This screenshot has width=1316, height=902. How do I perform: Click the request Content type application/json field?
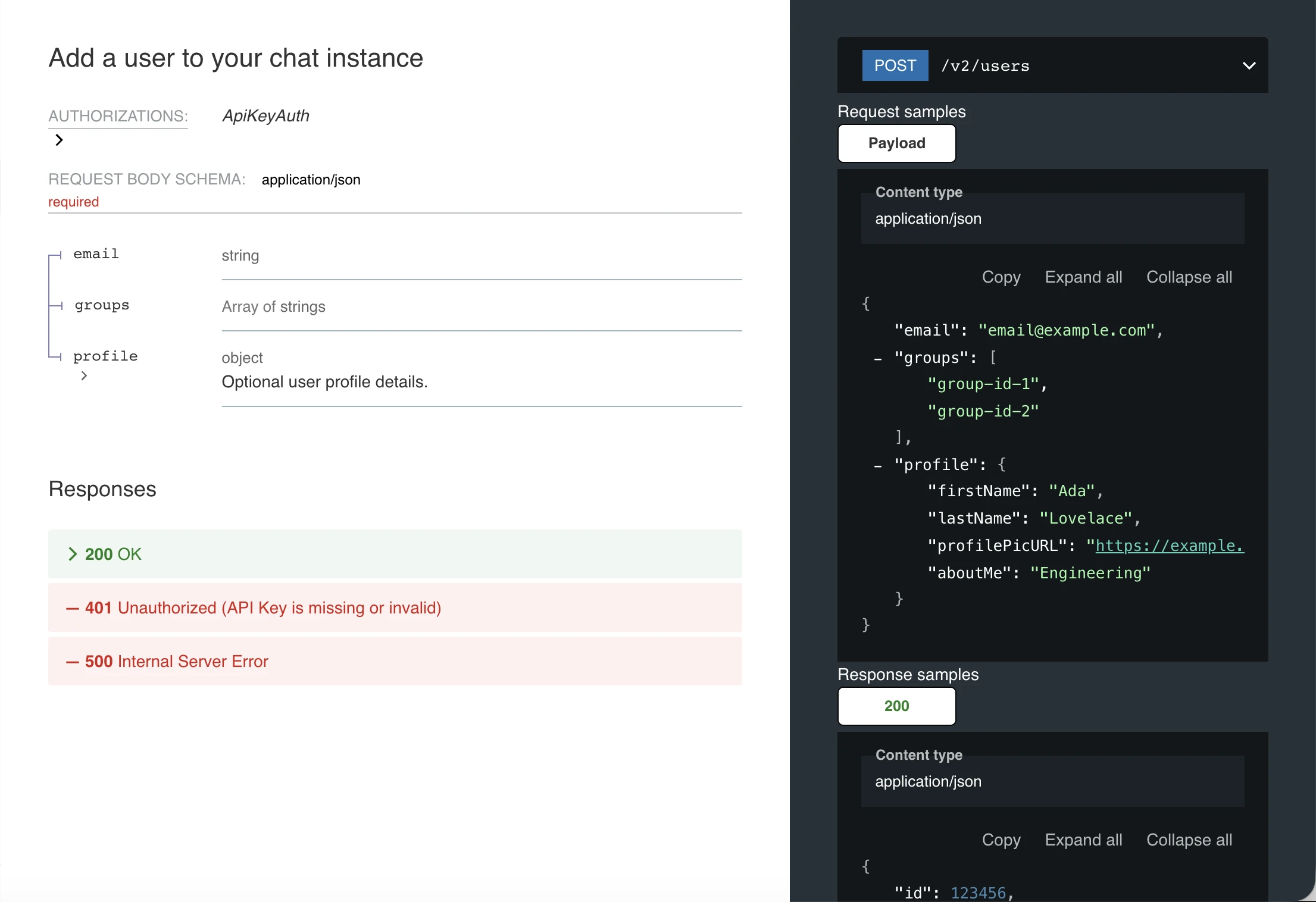[1052, 218]
